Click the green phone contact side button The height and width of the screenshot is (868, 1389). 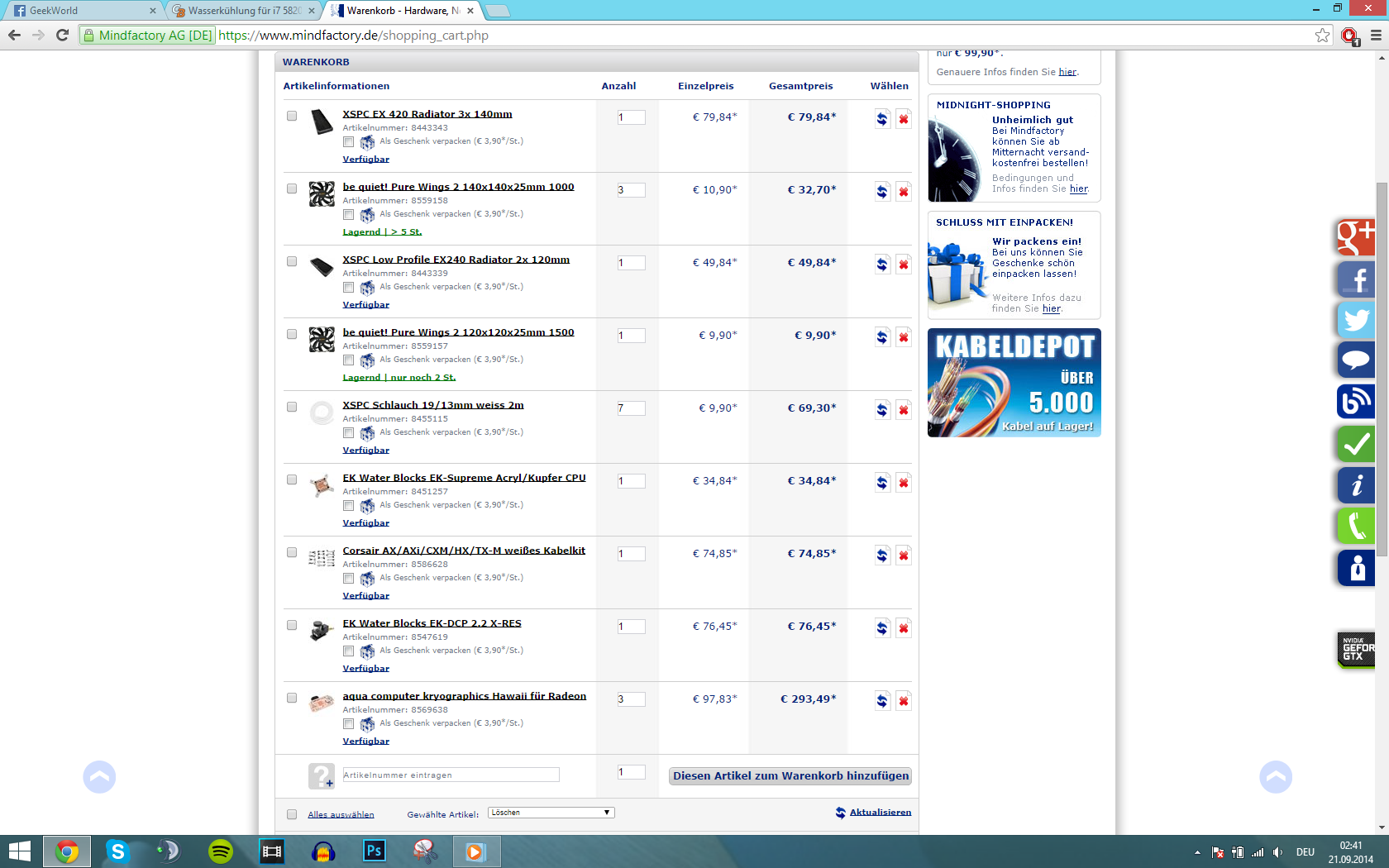click(x=1356, y=526)
